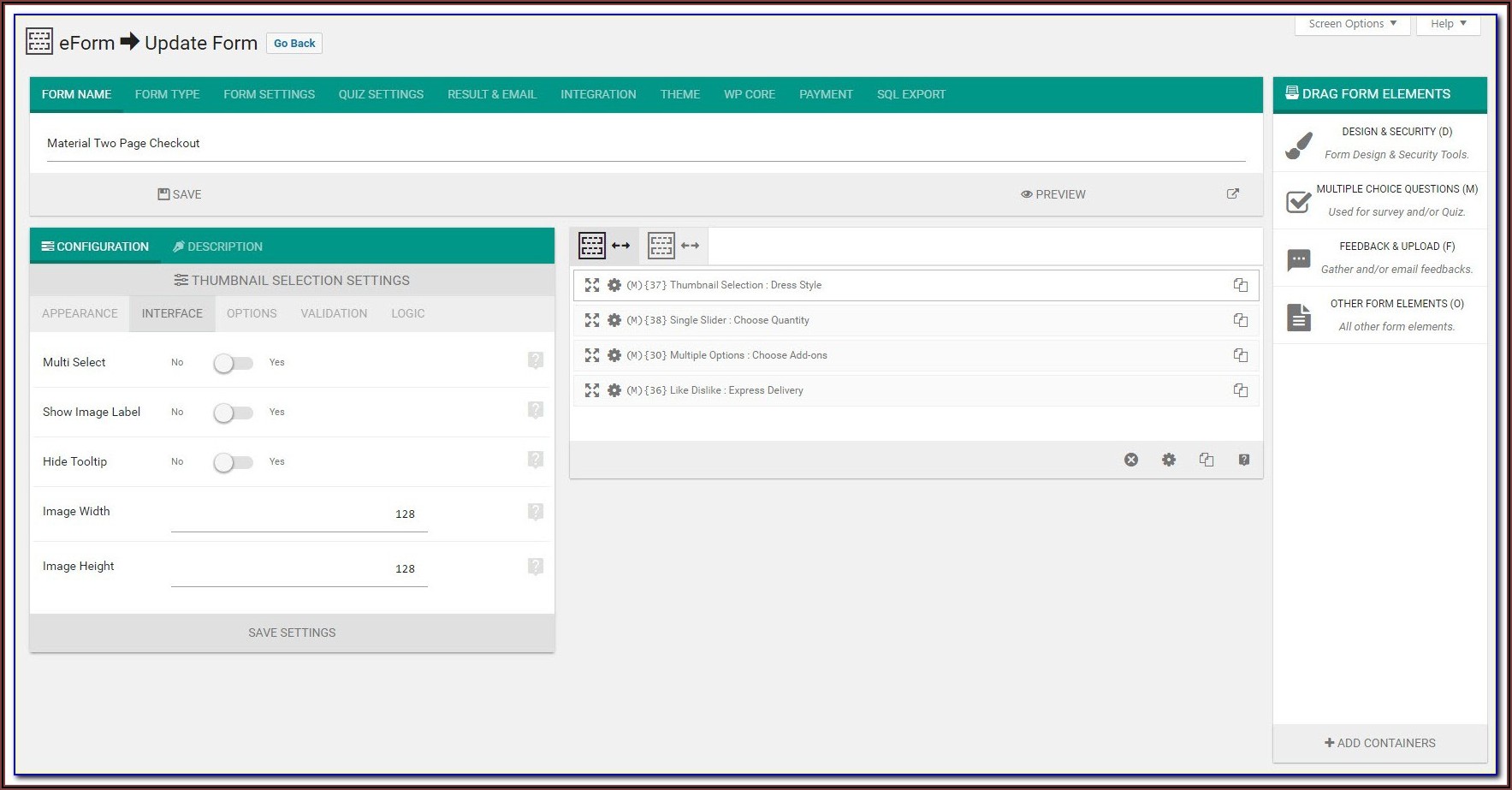The image size is (1512, 790).
Task: Turn on Show Image Label switch
Action: click(x=233, y=413)
